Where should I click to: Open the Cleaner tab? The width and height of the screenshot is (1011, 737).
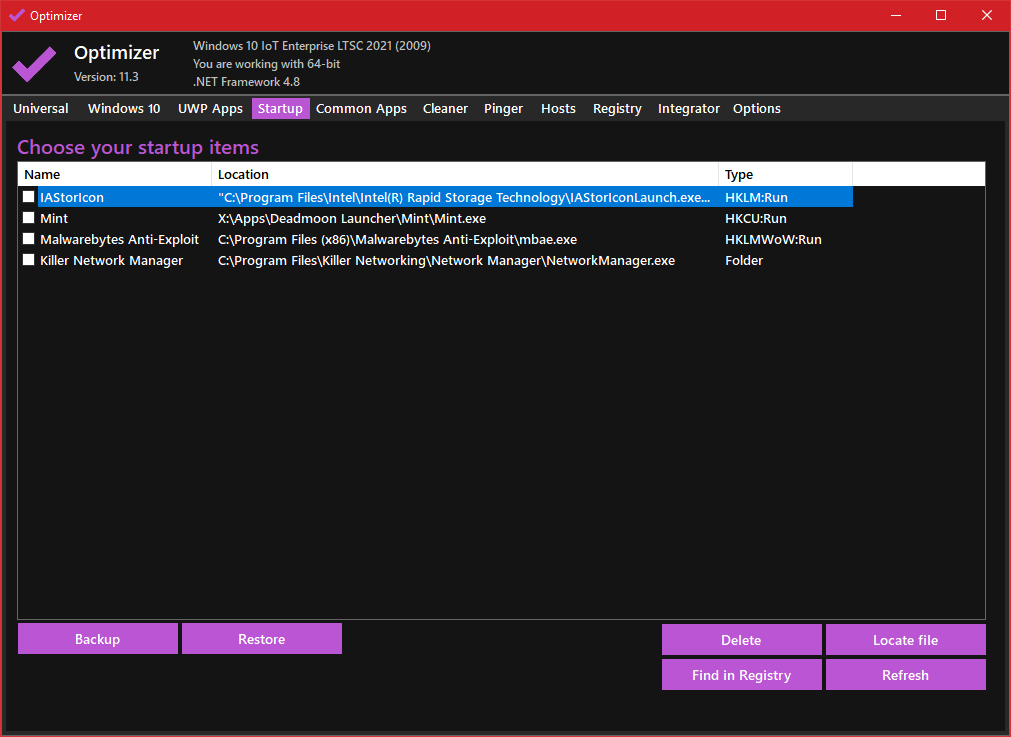coord(445,109)
